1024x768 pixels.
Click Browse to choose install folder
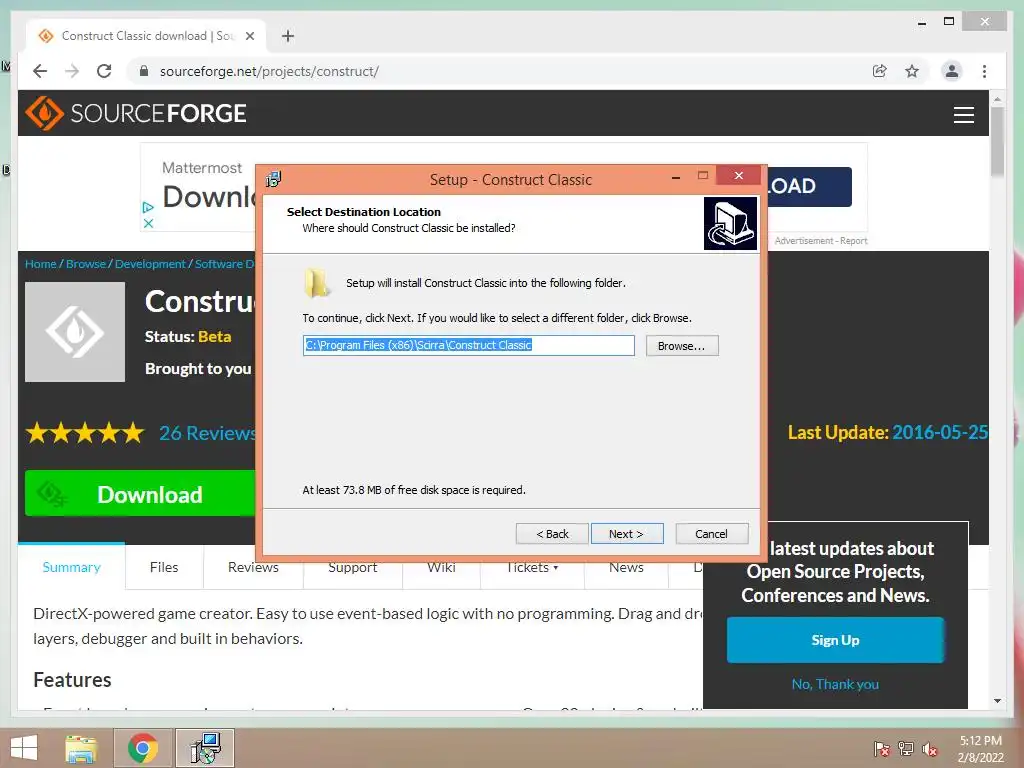pyautogui.click(x=682, y=345)
